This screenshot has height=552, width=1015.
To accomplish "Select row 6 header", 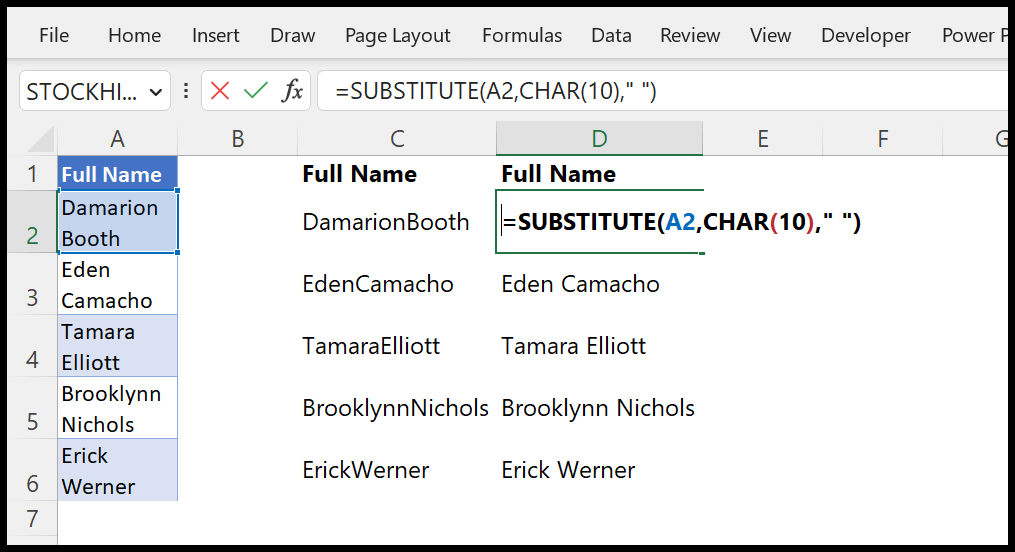I will [x=32, y=470].
